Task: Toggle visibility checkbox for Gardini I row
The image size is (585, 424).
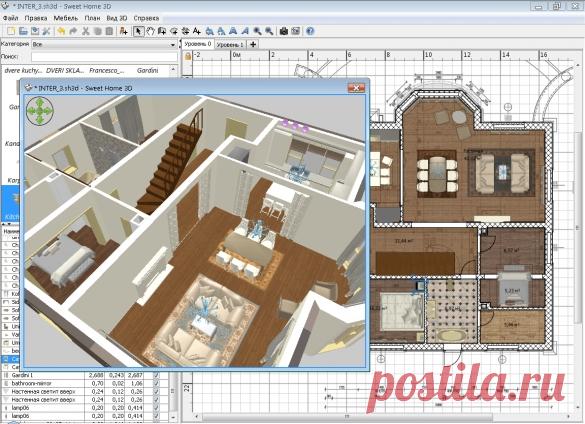Action: coord(156,375)
